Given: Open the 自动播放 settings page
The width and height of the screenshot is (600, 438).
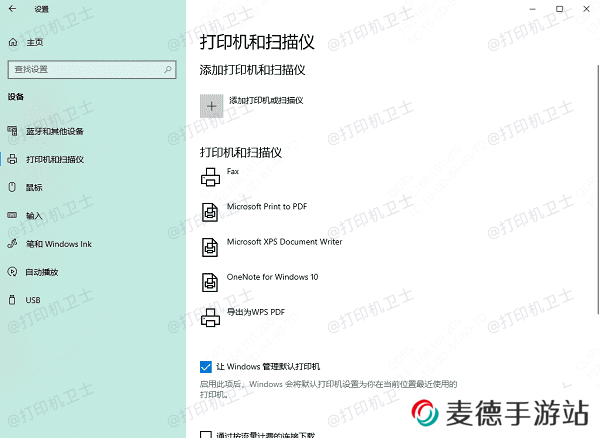Looking at the screenshot, I should tap(42, 272).
